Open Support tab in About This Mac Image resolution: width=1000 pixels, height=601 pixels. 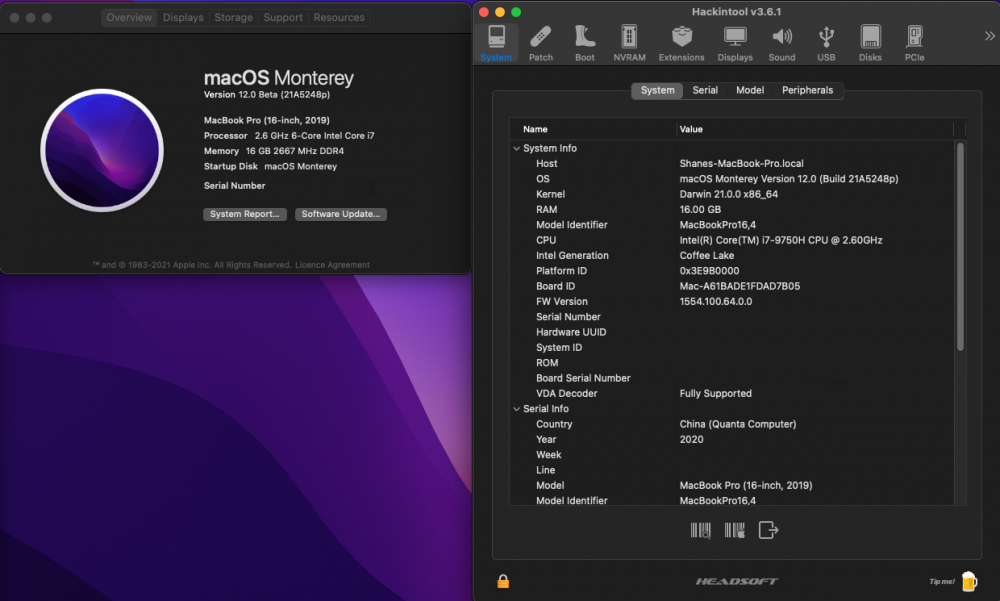283,18
